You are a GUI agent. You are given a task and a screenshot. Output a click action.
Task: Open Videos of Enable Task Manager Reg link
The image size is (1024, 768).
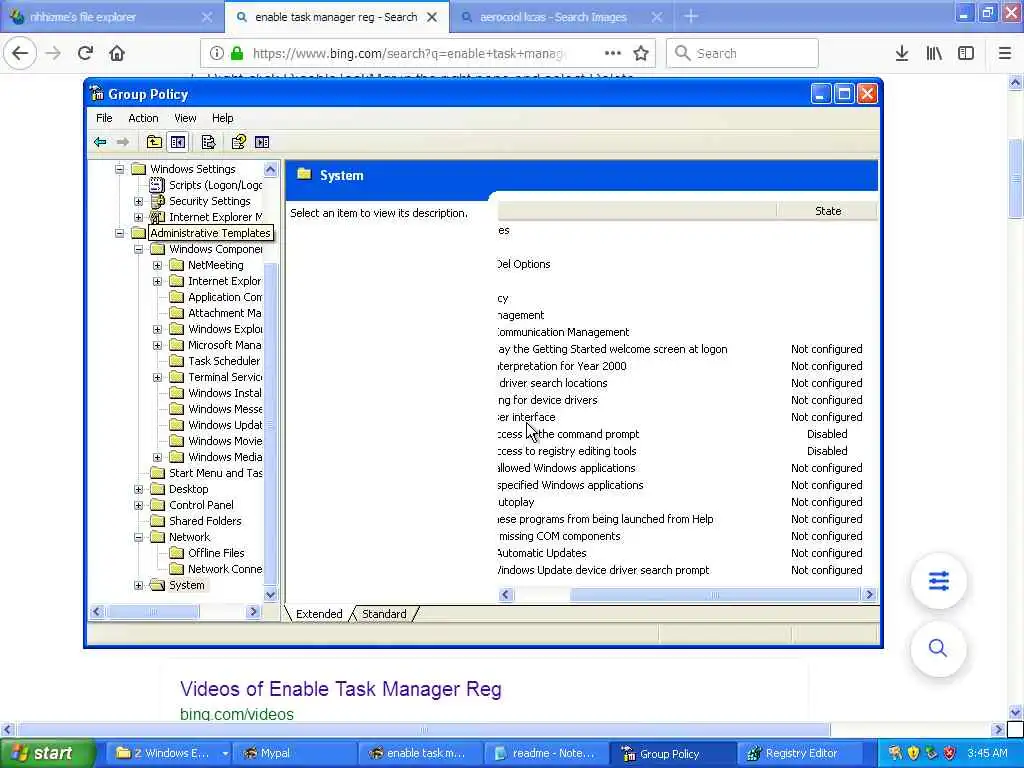coord(340,689)
